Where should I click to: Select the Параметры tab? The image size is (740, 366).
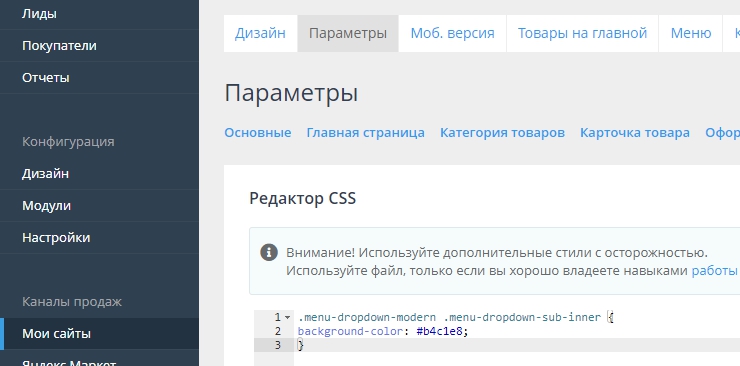click(348, 33)
